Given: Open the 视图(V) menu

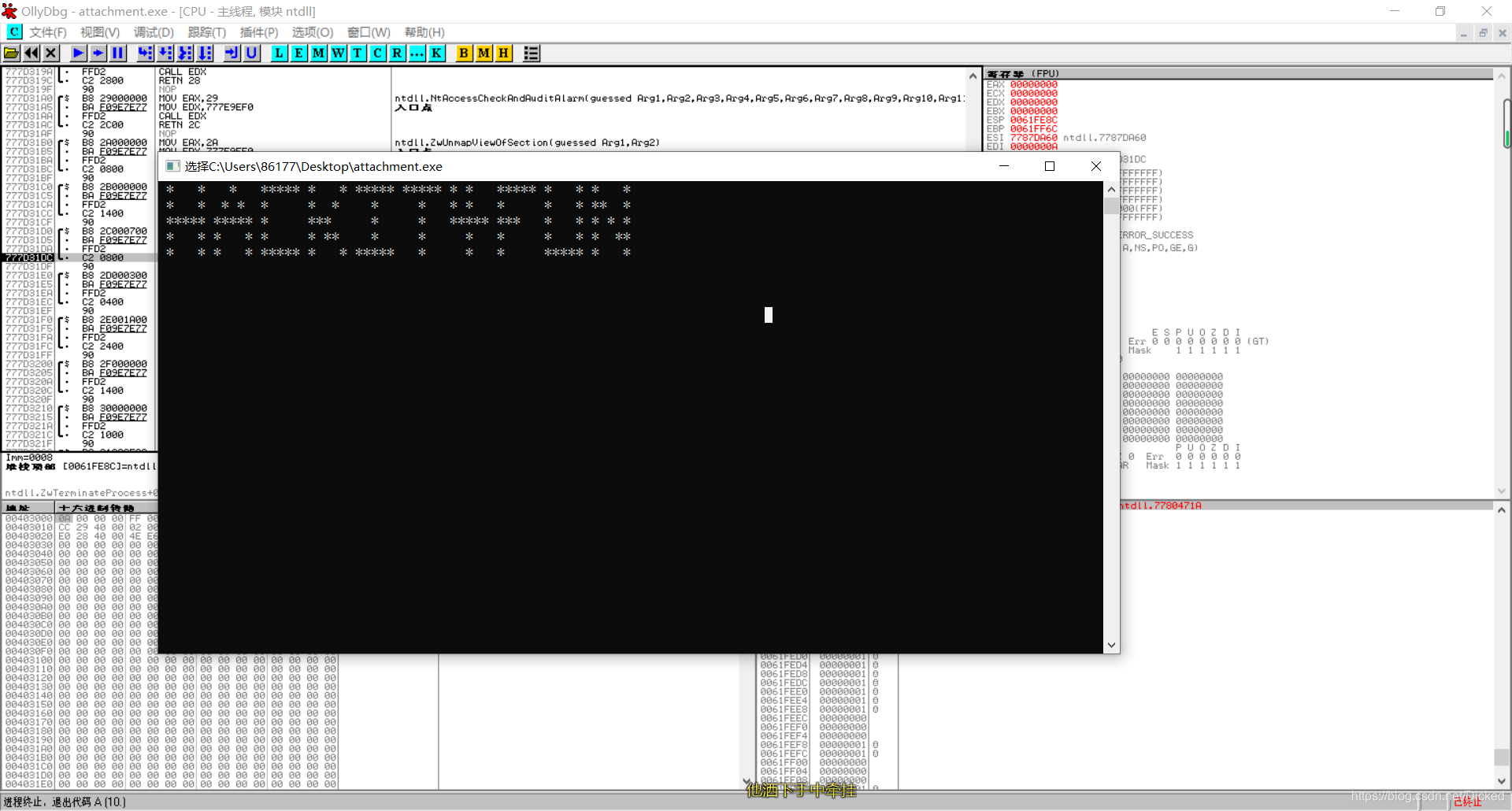Looking at the screenshot, I should coord(100,32).
